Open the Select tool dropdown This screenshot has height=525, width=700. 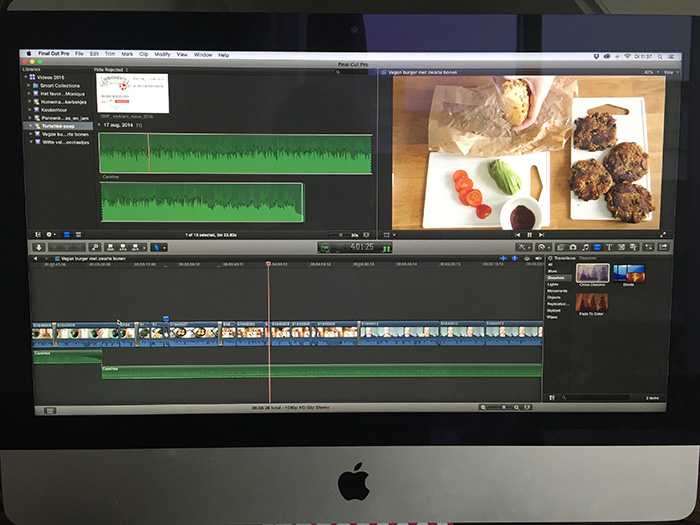point(158,247)
